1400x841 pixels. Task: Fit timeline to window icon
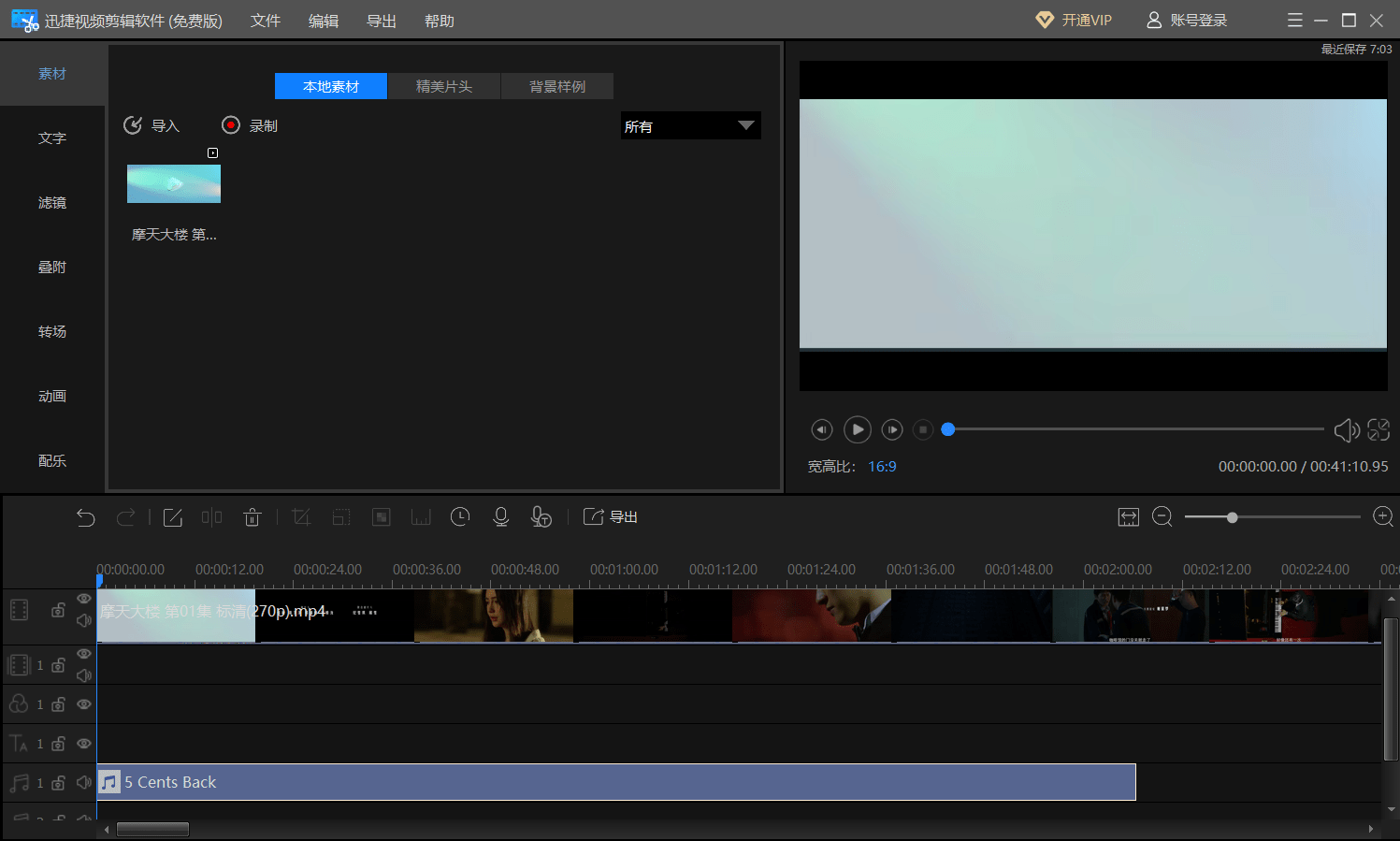(x=1129, y=517)
